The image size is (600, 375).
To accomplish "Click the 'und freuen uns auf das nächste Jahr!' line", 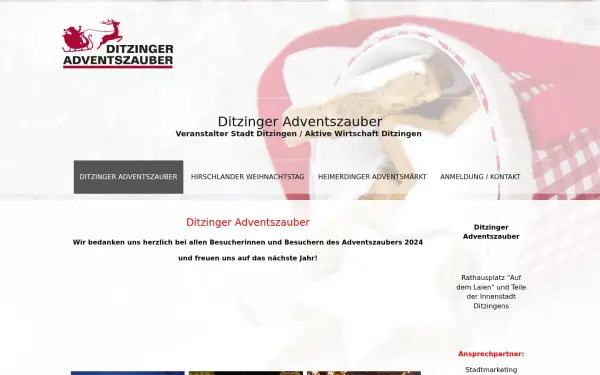I will [248, 258].
